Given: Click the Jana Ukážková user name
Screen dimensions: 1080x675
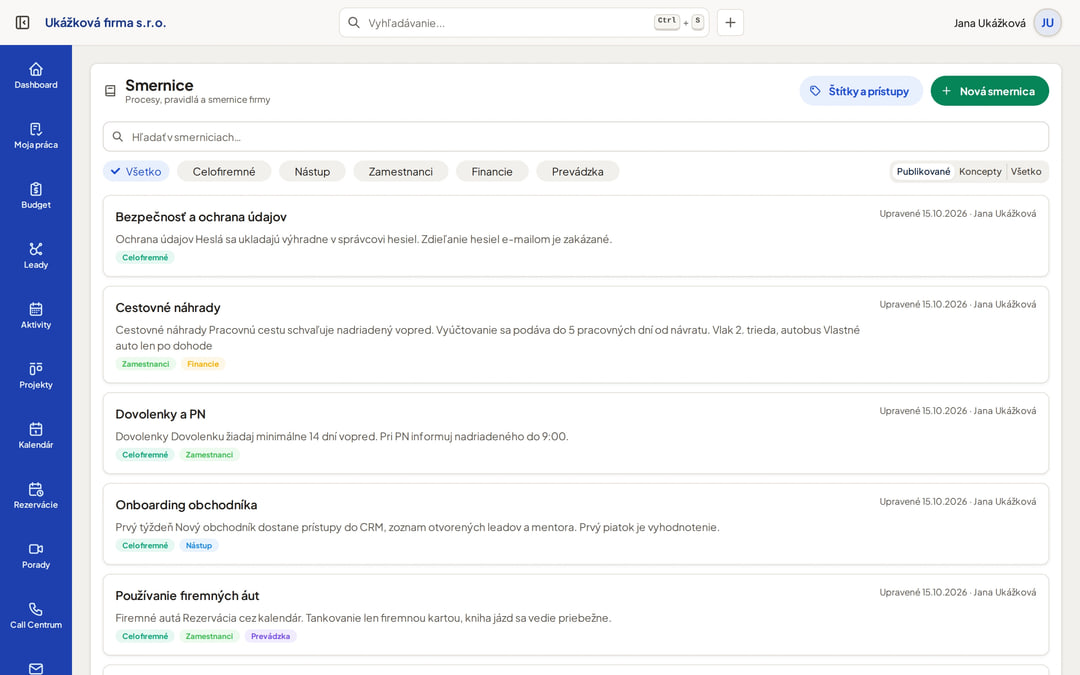Looking at the screenshot, I should (989, 23).
